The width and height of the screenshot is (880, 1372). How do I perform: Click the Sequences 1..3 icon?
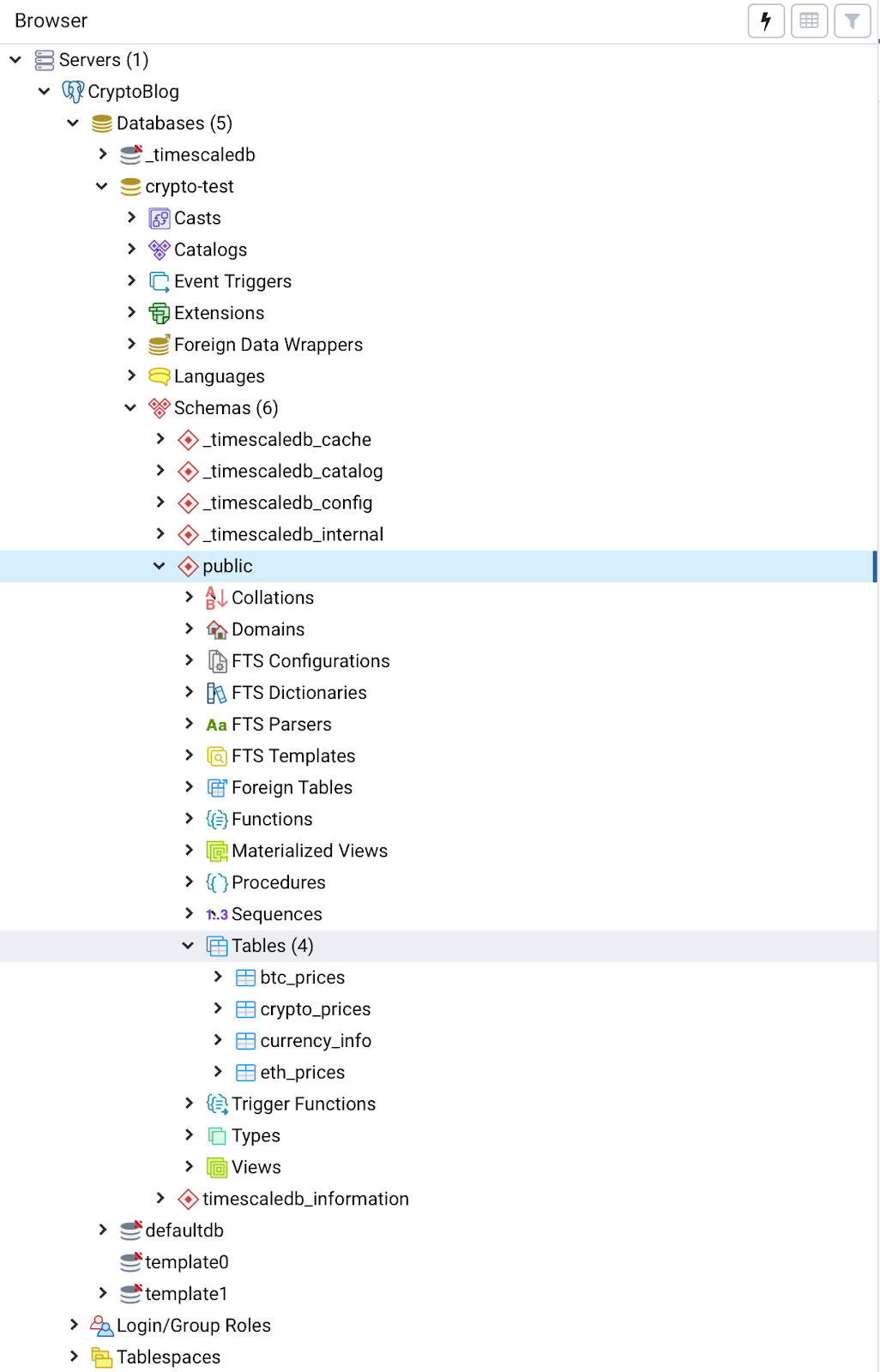pos(217,915)
